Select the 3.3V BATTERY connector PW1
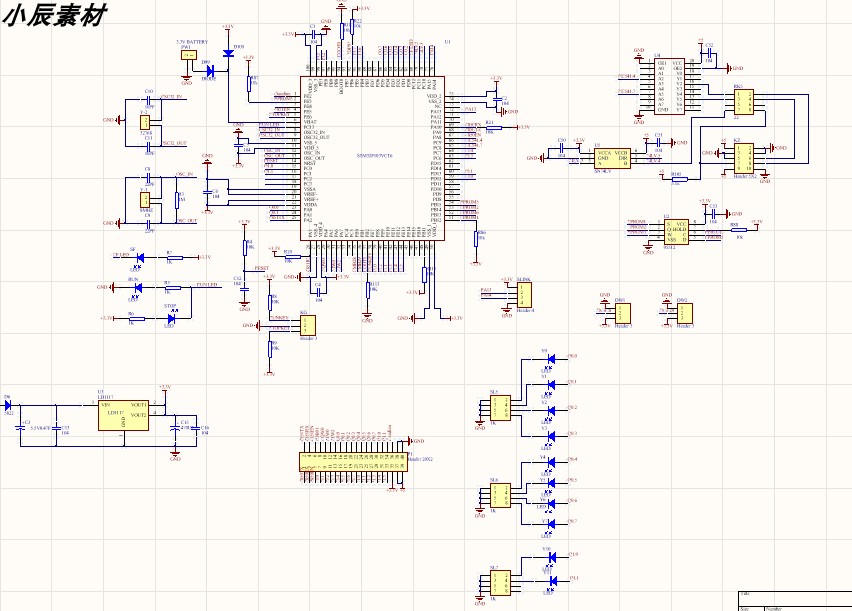 point(189,55)
